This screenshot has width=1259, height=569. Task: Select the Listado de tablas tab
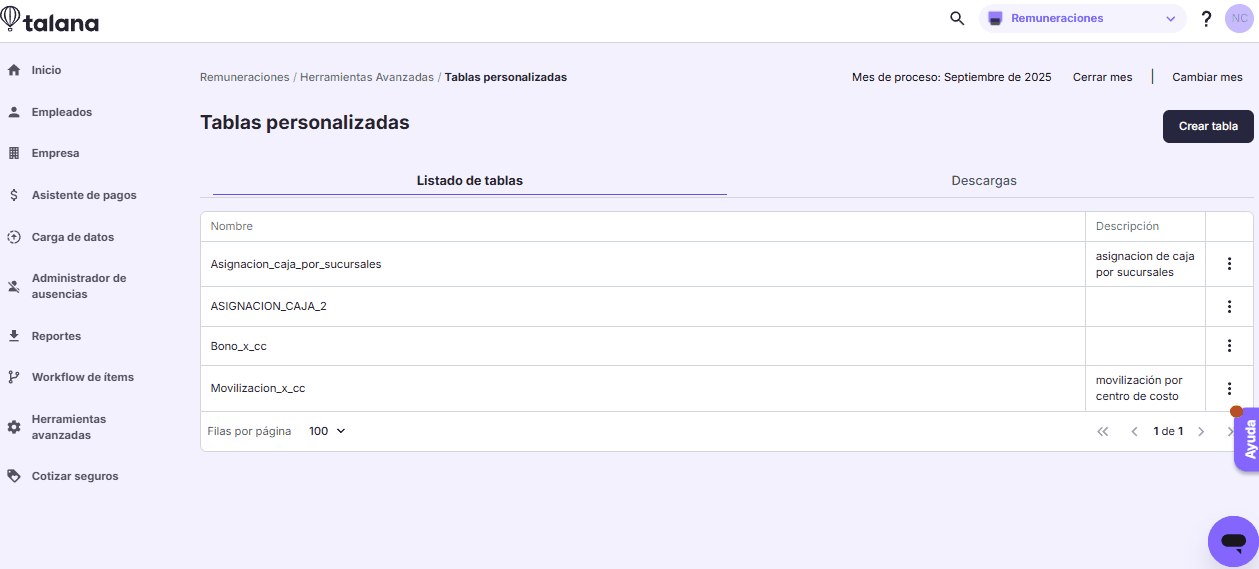pyautogui.click(x=469, y=181)
